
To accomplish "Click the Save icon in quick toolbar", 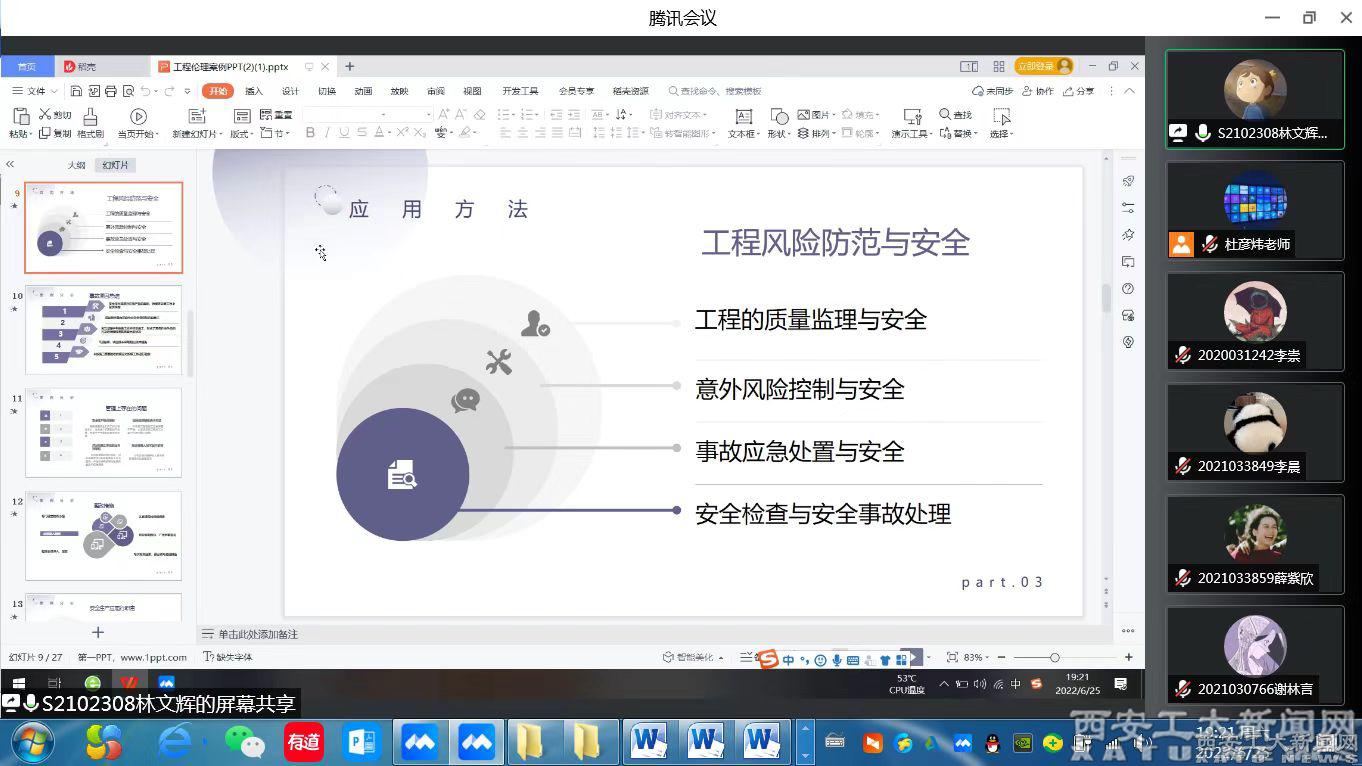I will click(76, 91).
